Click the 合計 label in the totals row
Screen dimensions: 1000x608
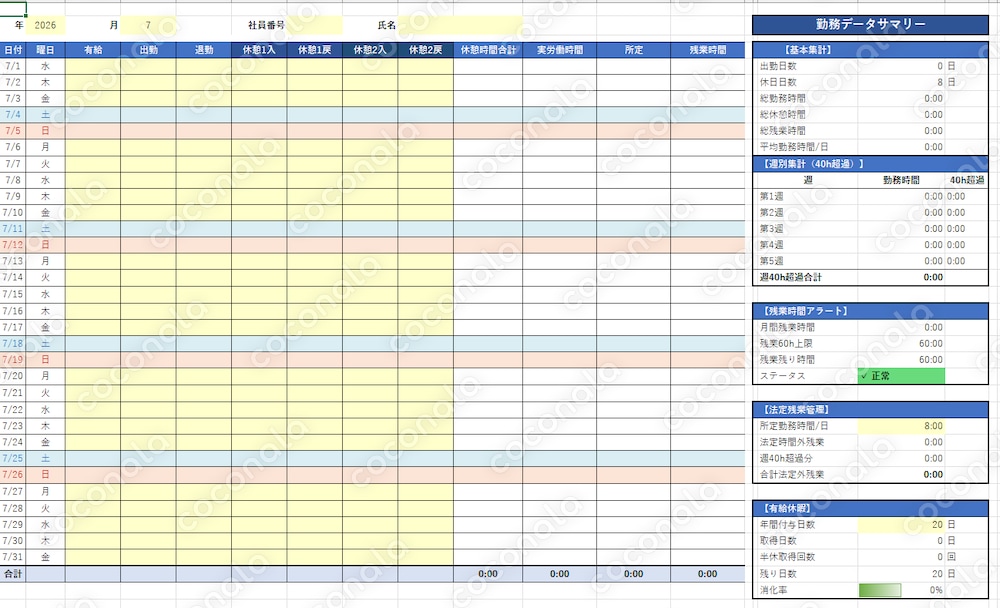(13, 574)
